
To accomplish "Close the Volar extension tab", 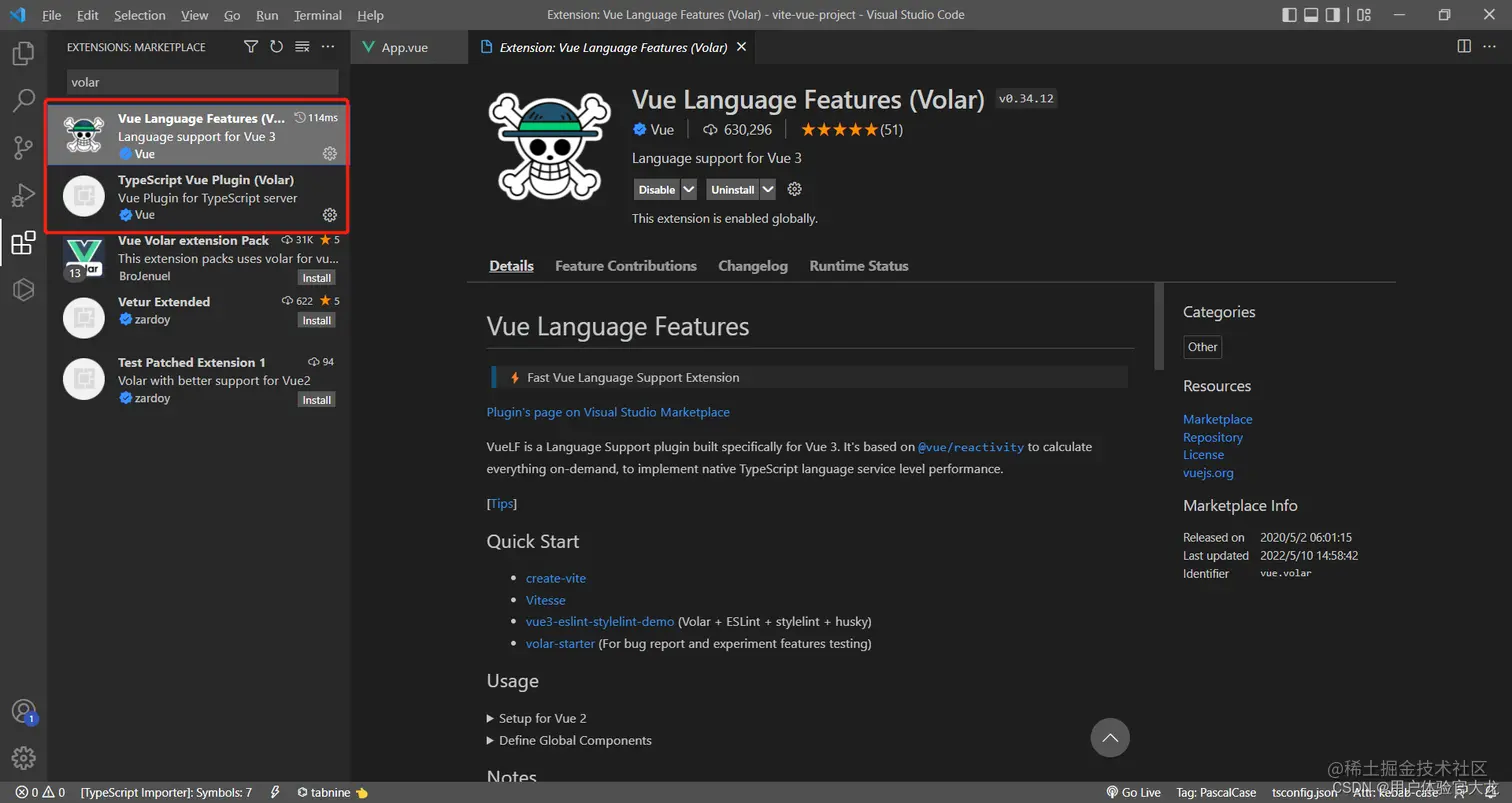I will click(x=741, y=47).
